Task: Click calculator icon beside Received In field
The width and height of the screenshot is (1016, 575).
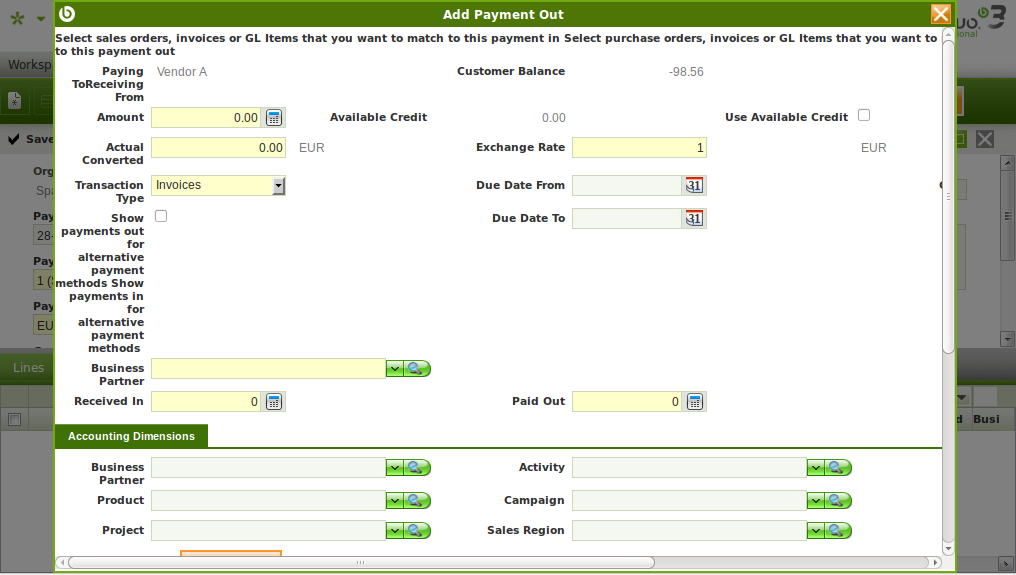Action: coord(275,402)
